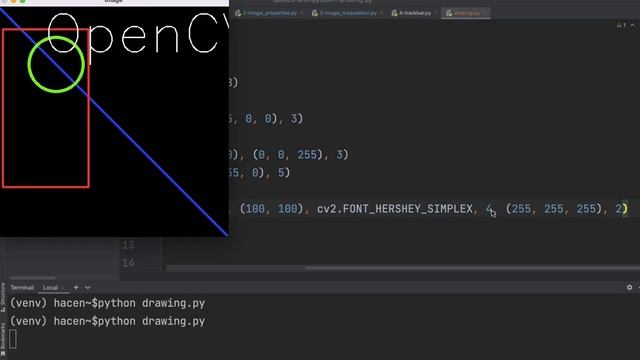Place cursor after thickness value 2

[x=622, y=209]
